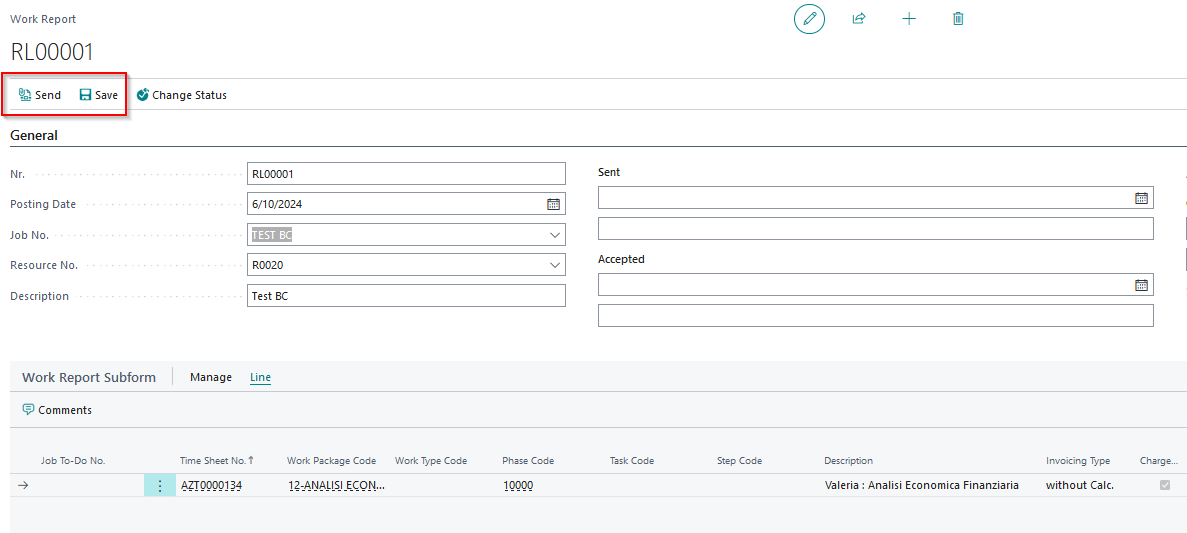This screenshot has width=1187, height=533.
Task: Expand the Resource No. dropdown
Action: [554, 265]
